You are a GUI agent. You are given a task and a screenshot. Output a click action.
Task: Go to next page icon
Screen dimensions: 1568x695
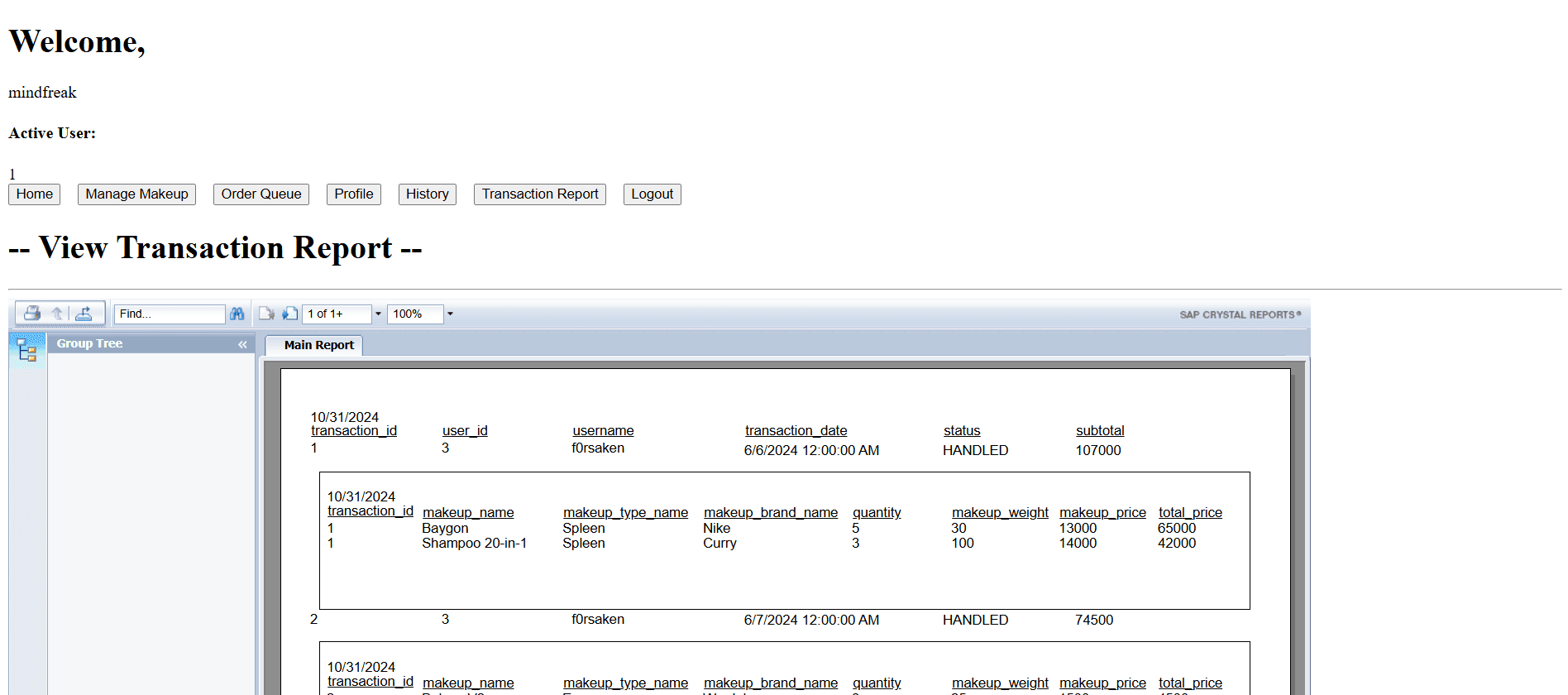click(289, 314)
